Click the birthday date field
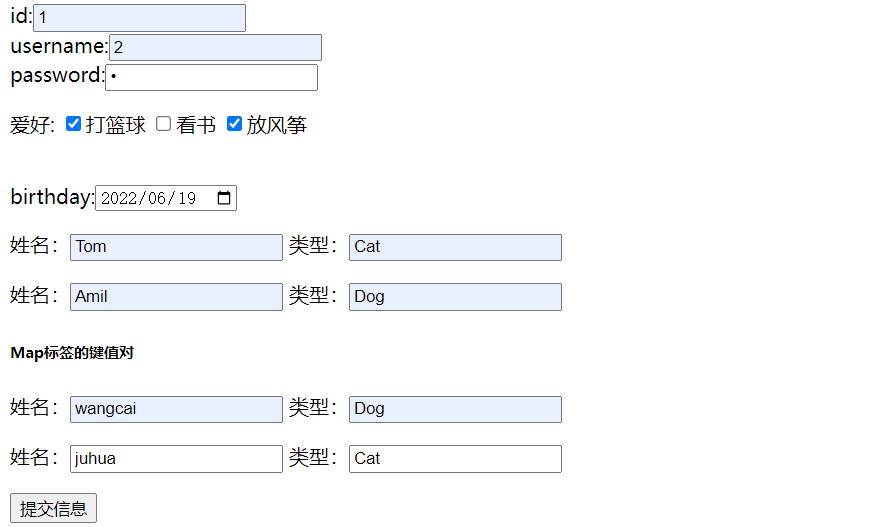This screenshot has width=896, height=527. [150, 198]
